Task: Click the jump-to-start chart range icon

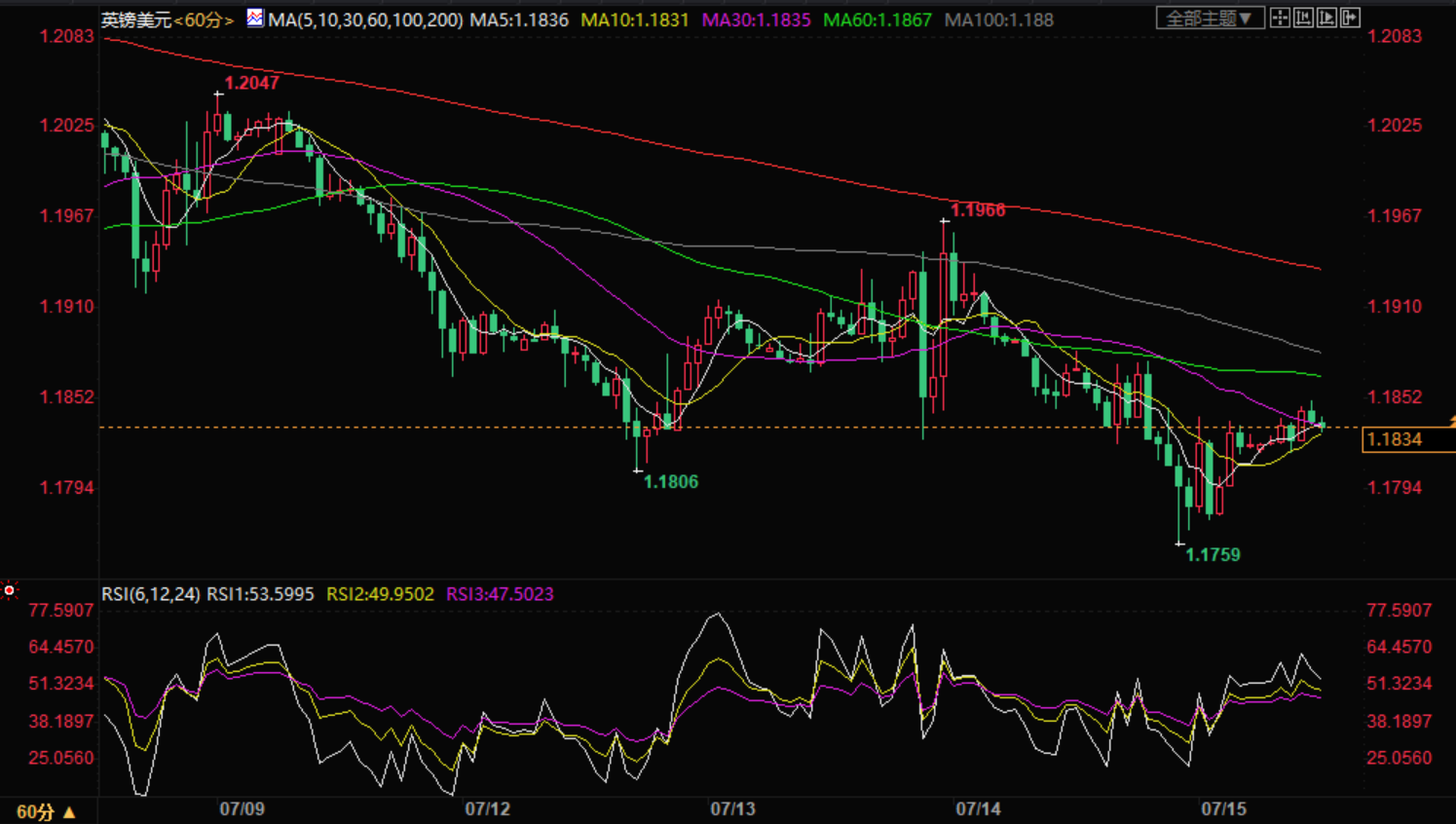Action: point(1303,19)
